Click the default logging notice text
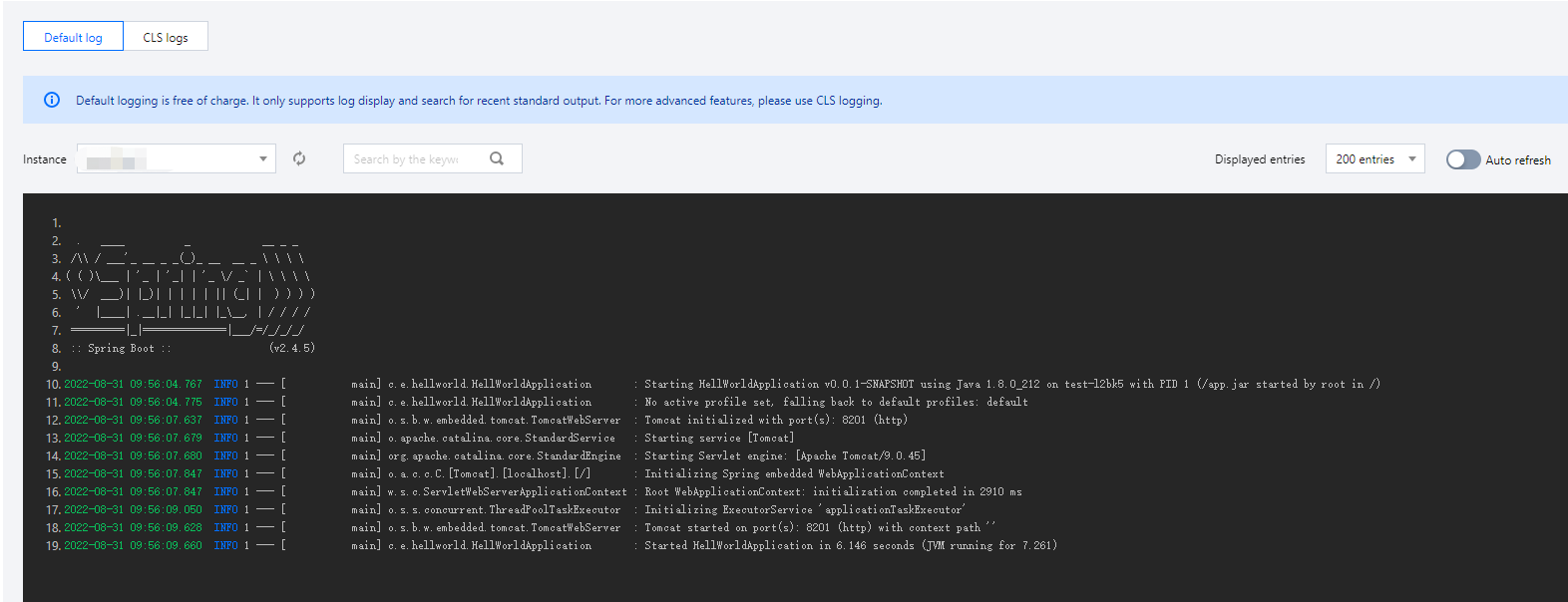This screenshot has width=1568, height=602. point(479,101)
